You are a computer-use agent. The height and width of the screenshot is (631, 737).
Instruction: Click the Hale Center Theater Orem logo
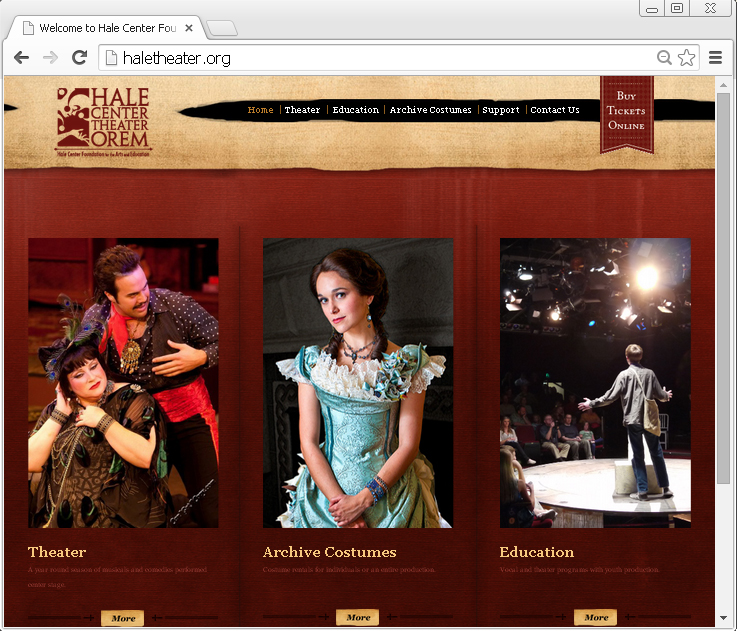pos(103,122)
